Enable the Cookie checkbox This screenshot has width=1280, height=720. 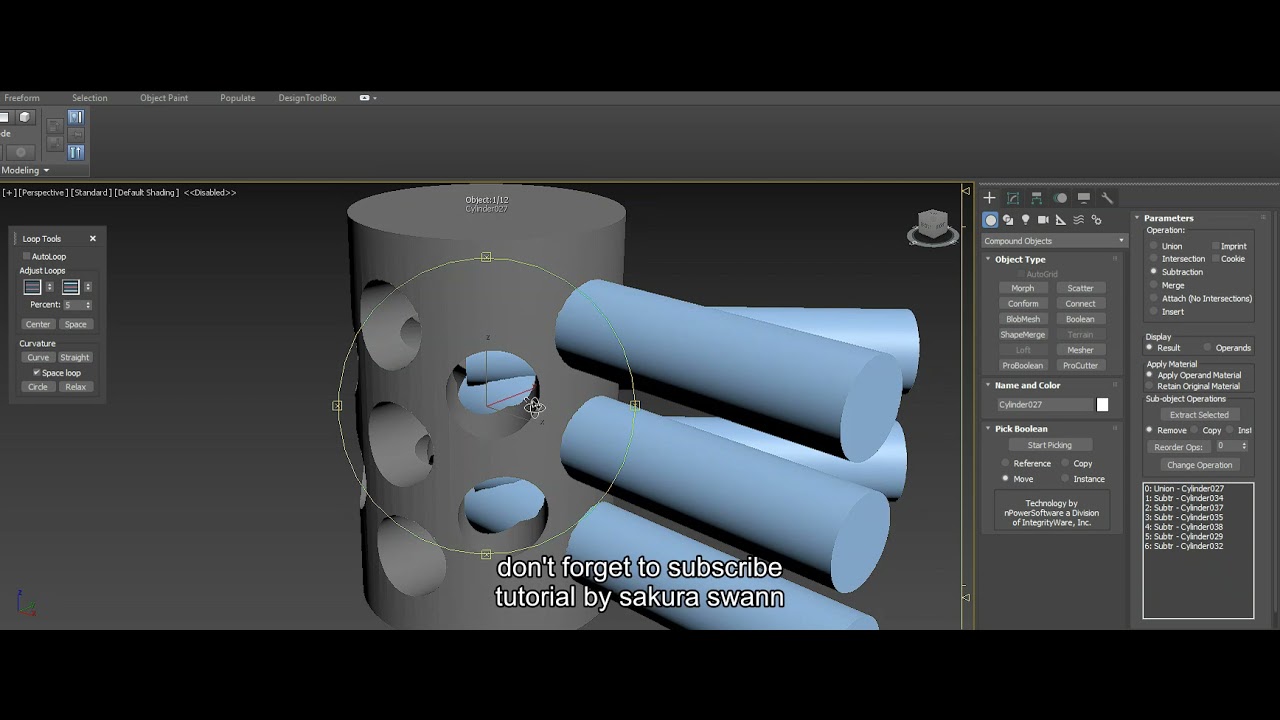(1216, 259)
